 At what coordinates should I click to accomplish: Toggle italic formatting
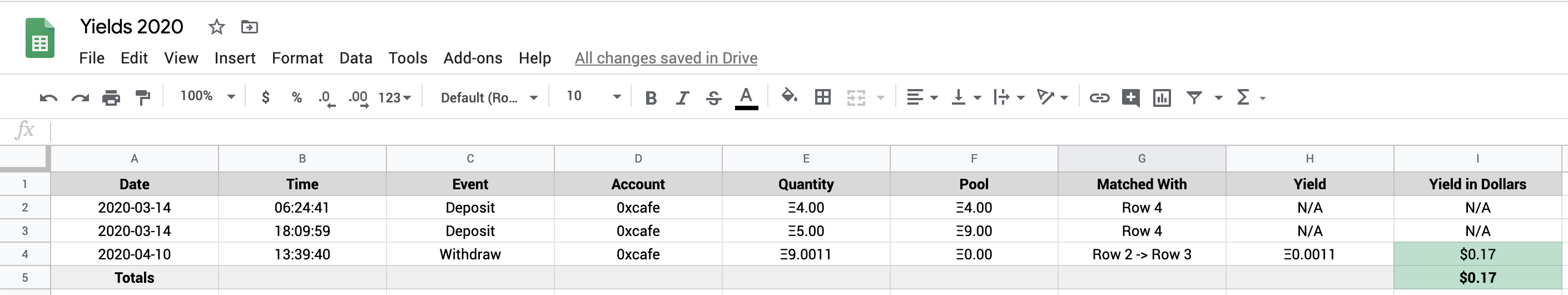(x=682, y=97)
